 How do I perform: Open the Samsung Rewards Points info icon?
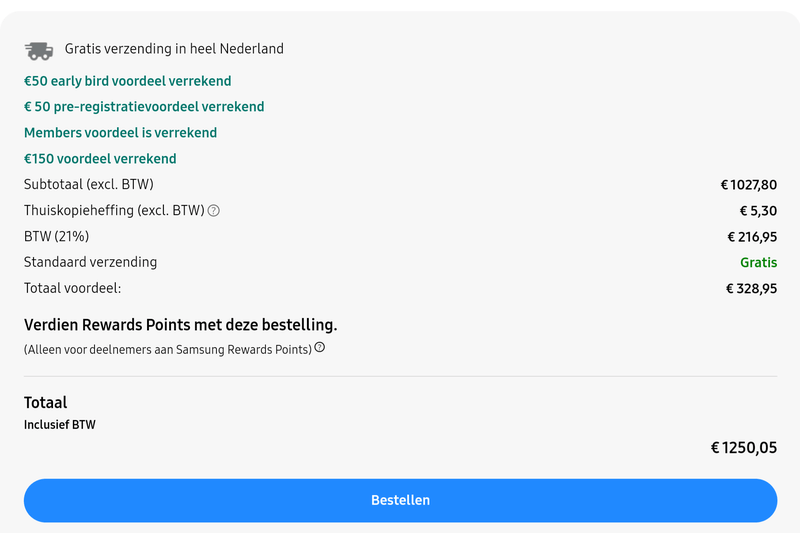pos(320,348)
